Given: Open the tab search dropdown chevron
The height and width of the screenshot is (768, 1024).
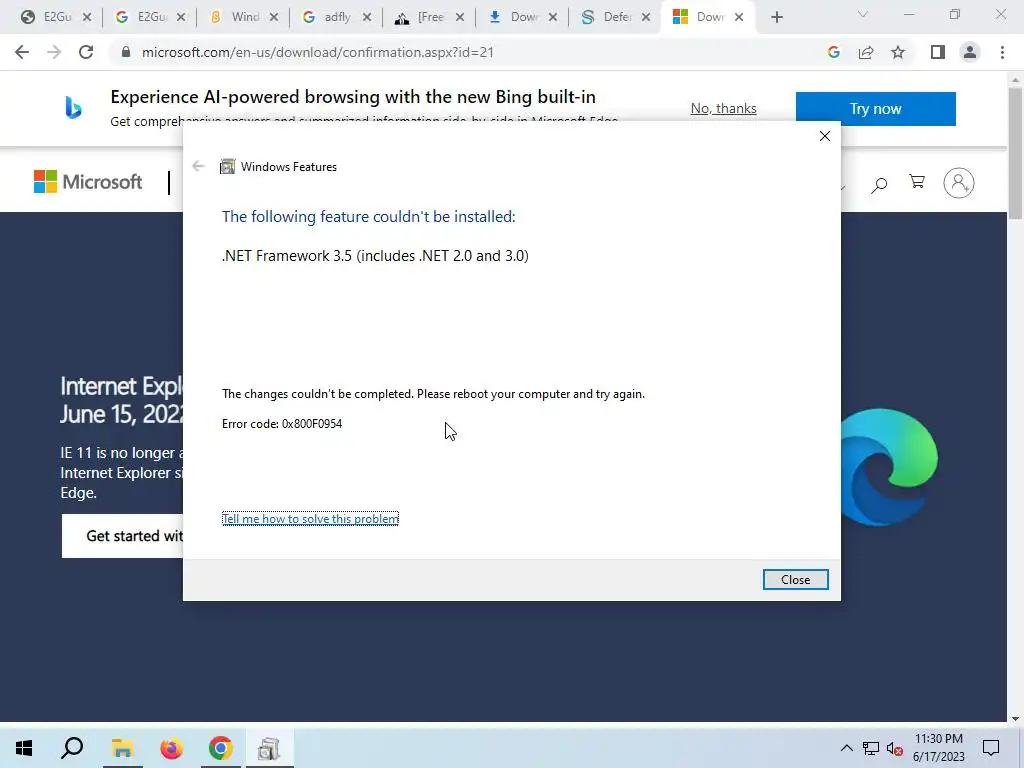Looking at the screenshot, I should click(863, 14).
